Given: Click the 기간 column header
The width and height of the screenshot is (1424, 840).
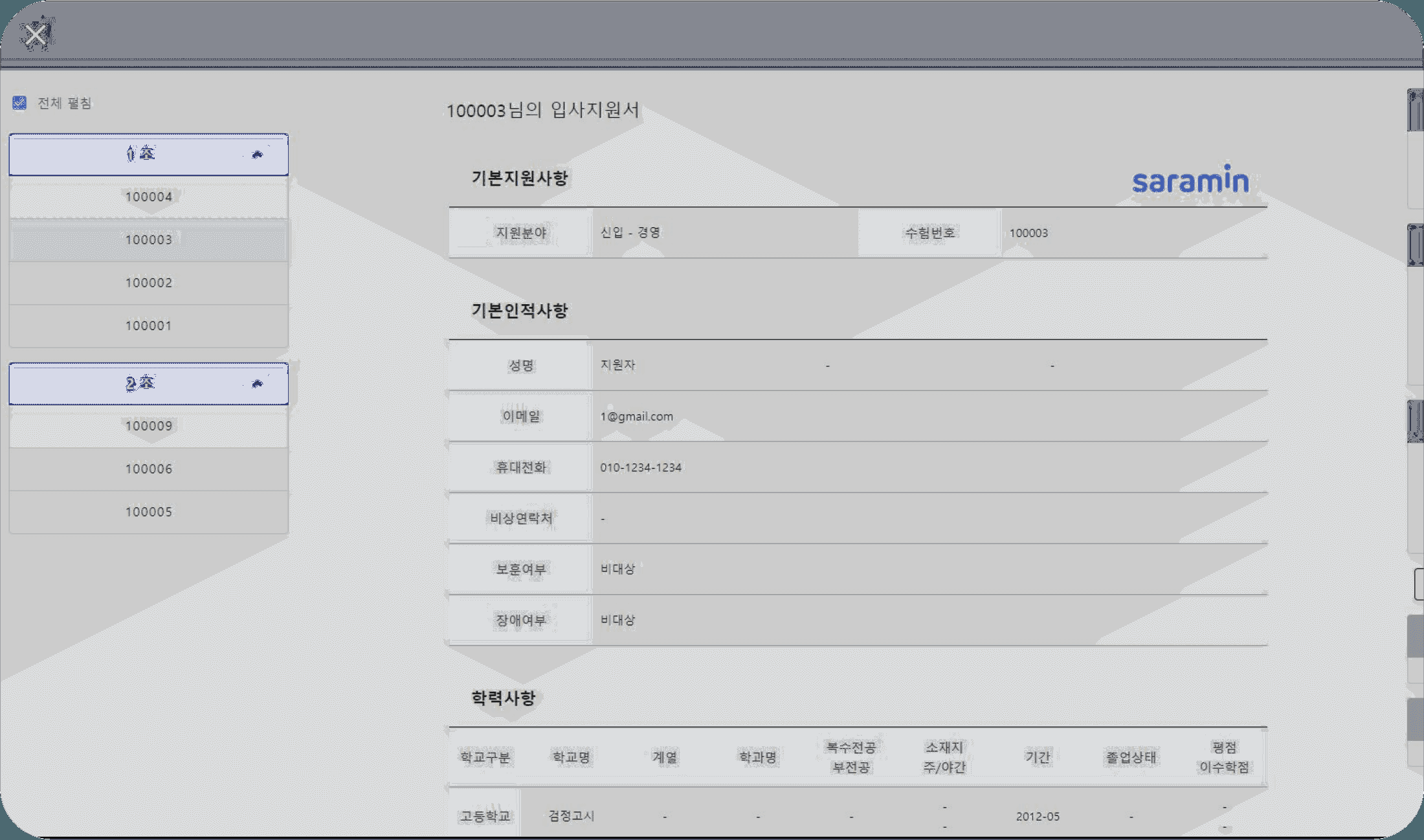Looking at the screenshot, I should (1038, 757).
